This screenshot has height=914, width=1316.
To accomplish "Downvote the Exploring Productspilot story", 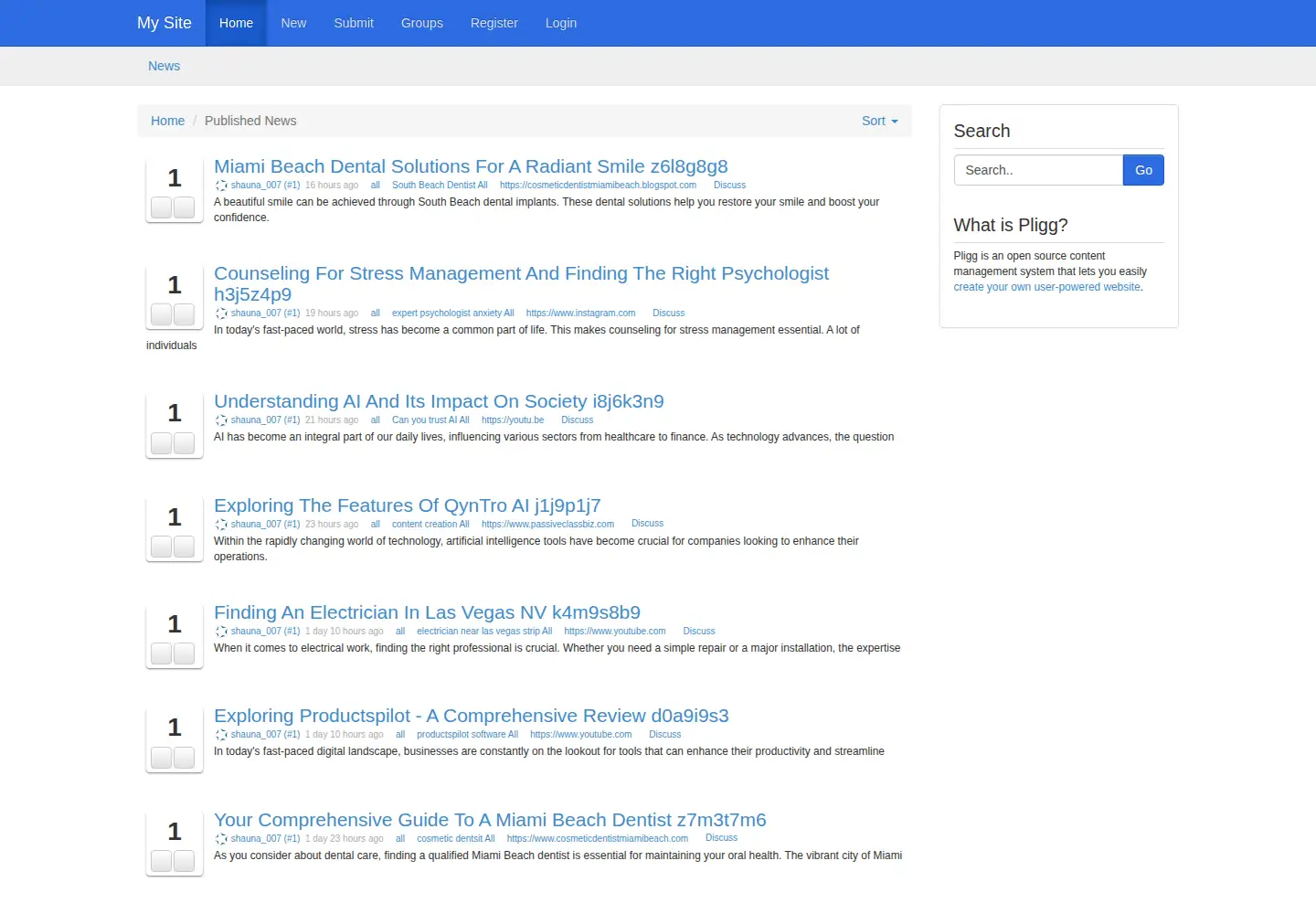I will 184,758.
